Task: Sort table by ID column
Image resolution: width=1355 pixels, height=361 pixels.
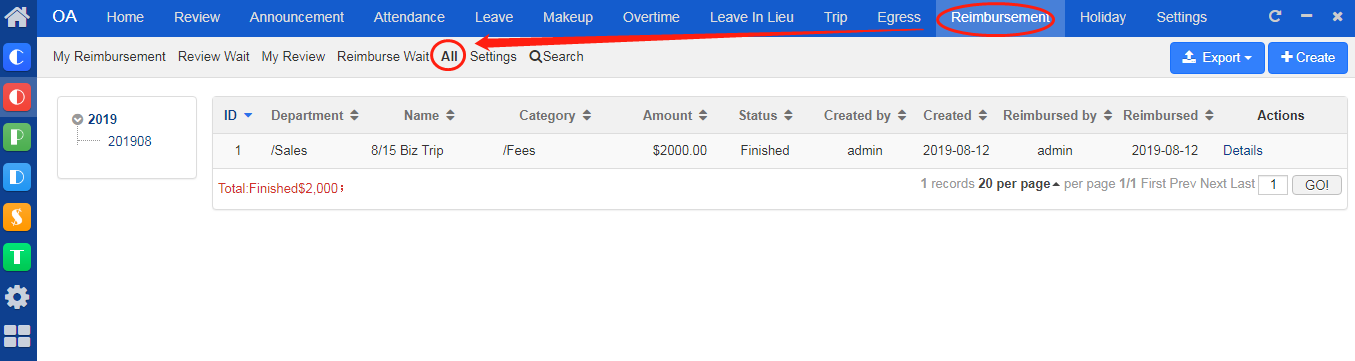Action: [x=238, y=115]
